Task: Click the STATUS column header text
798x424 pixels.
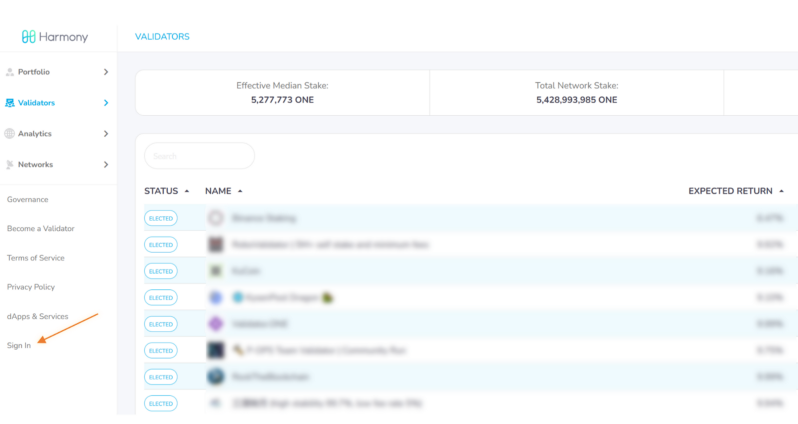Action: (161, 191)
